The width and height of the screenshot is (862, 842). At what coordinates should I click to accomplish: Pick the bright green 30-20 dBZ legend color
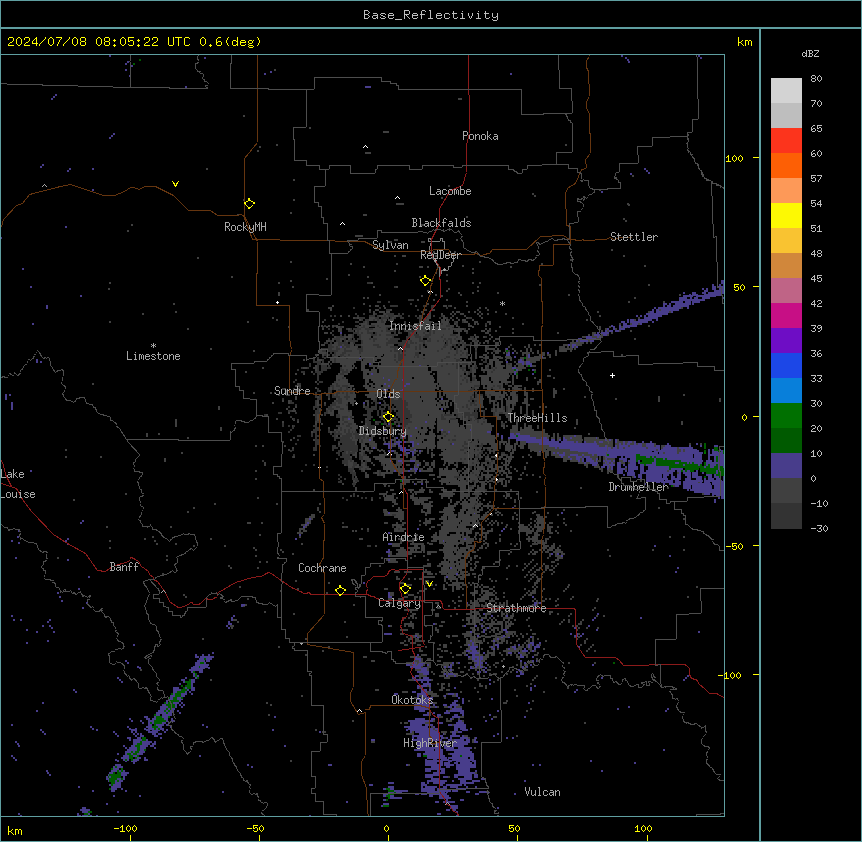(786, 416)
